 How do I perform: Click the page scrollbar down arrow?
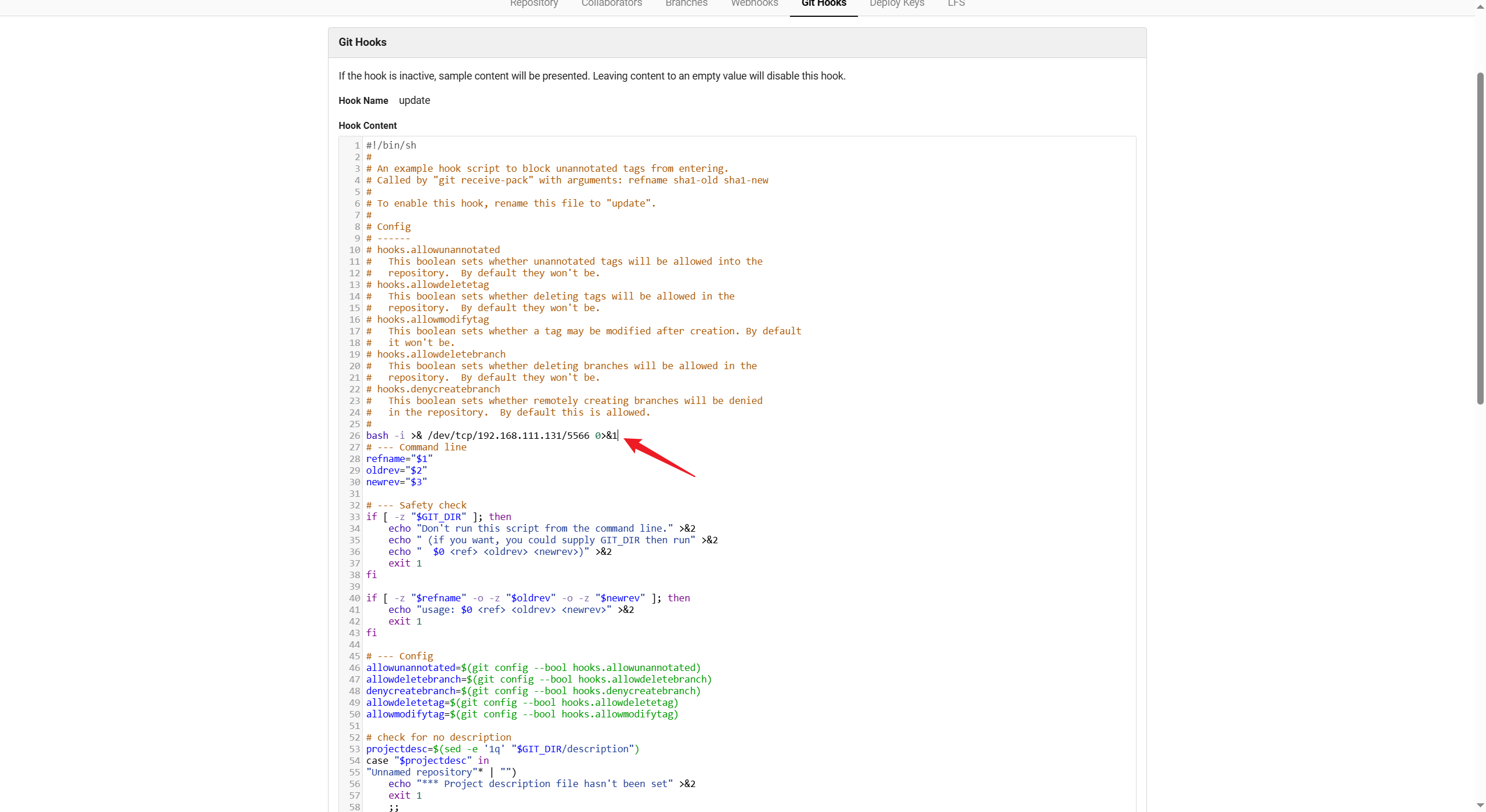[1480, 806]
